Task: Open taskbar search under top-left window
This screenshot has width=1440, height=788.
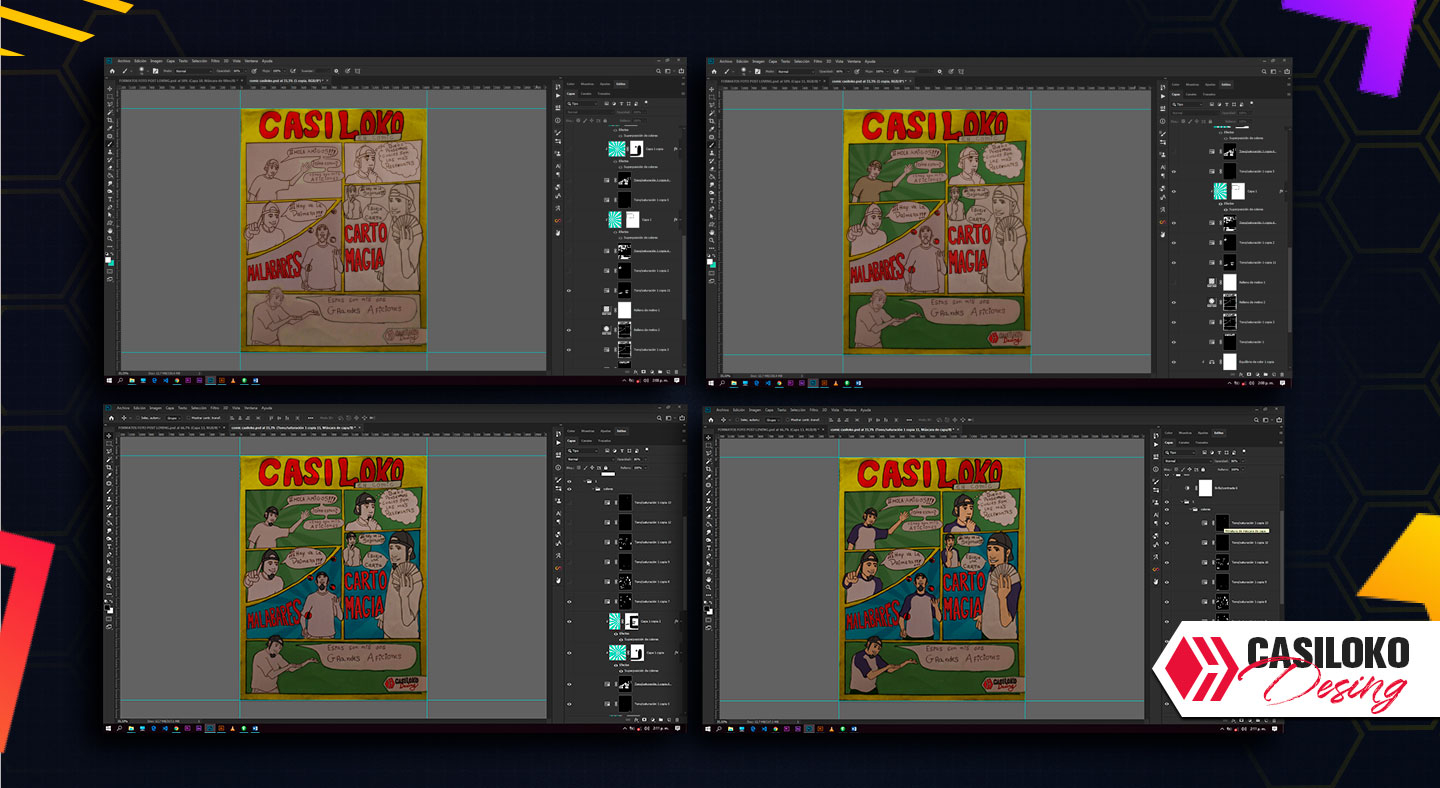Action: point(120,380)
